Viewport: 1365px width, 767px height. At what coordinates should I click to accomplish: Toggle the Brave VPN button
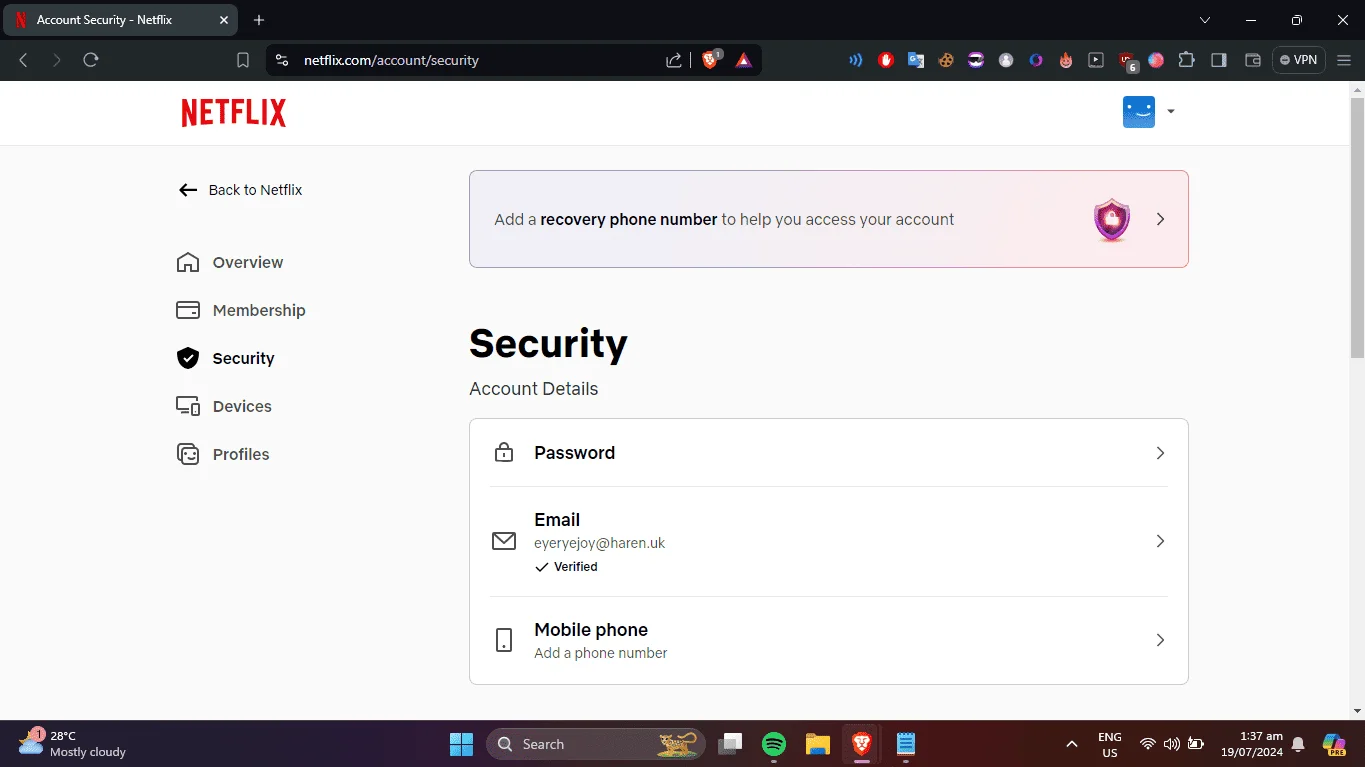(x=1298, y=60)
